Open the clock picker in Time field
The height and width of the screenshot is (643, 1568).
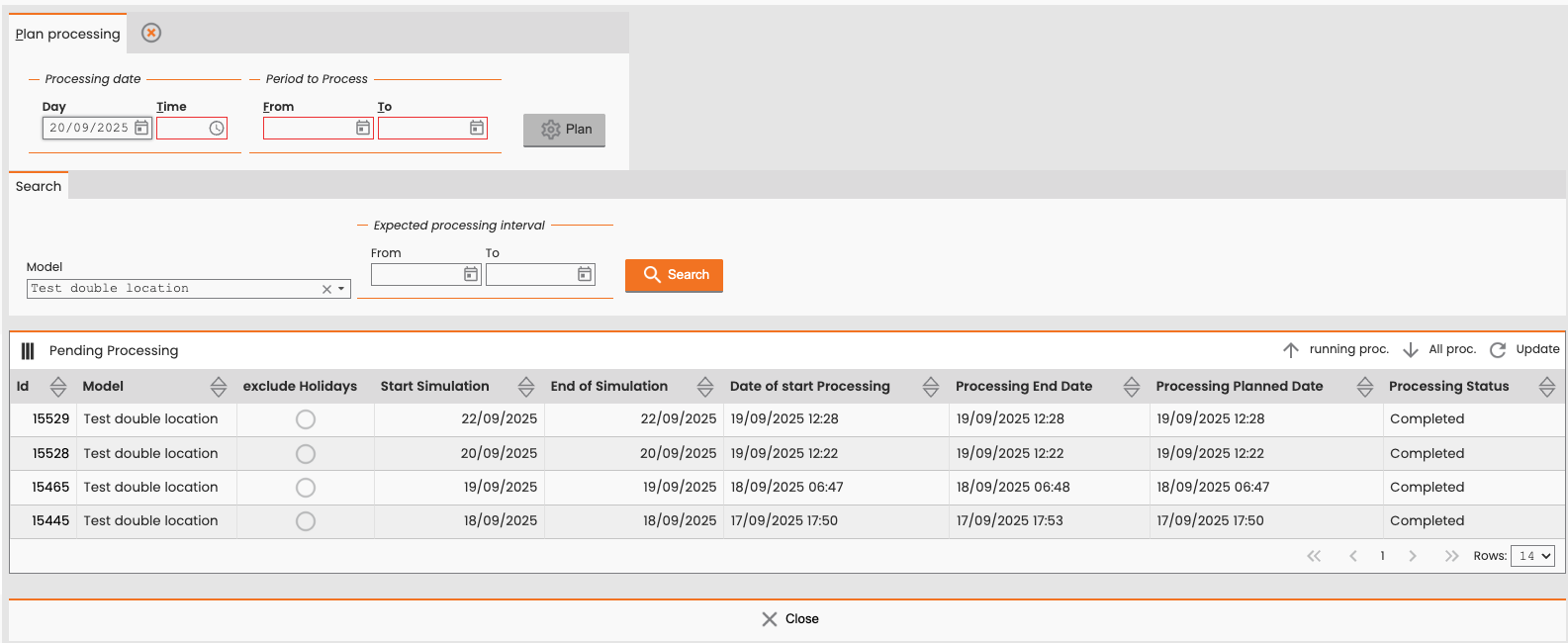217,129
